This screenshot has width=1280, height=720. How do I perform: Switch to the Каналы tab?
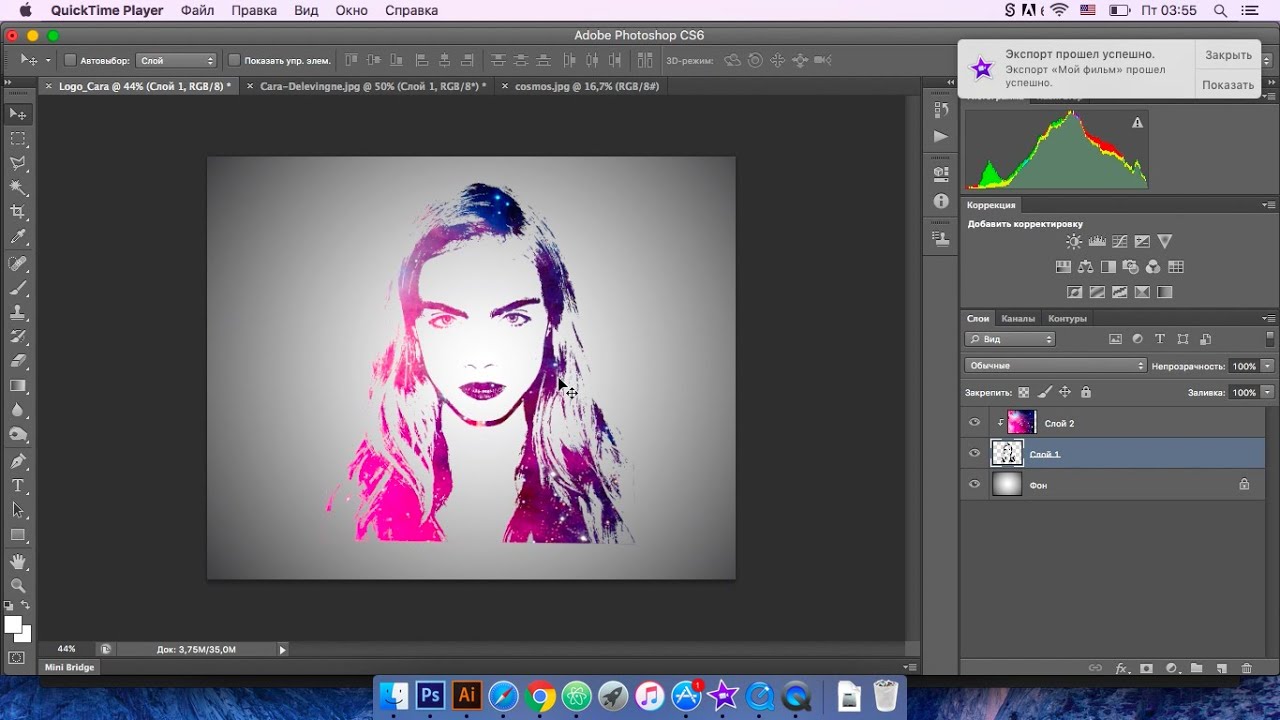(1018, 318)
